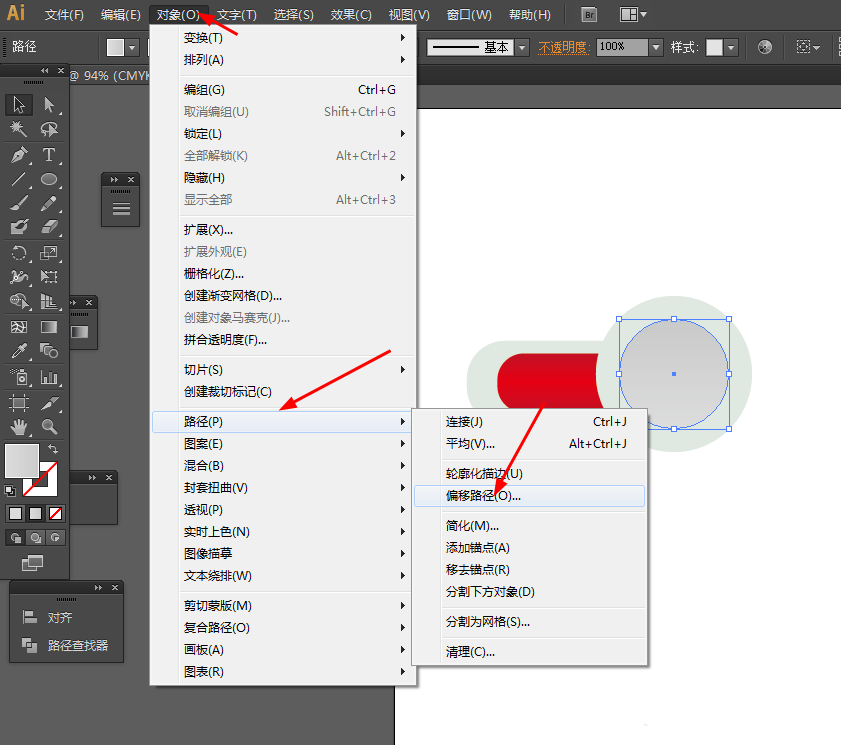
Task: Choose the Rotate tool
Action: [x=19, y=253]
